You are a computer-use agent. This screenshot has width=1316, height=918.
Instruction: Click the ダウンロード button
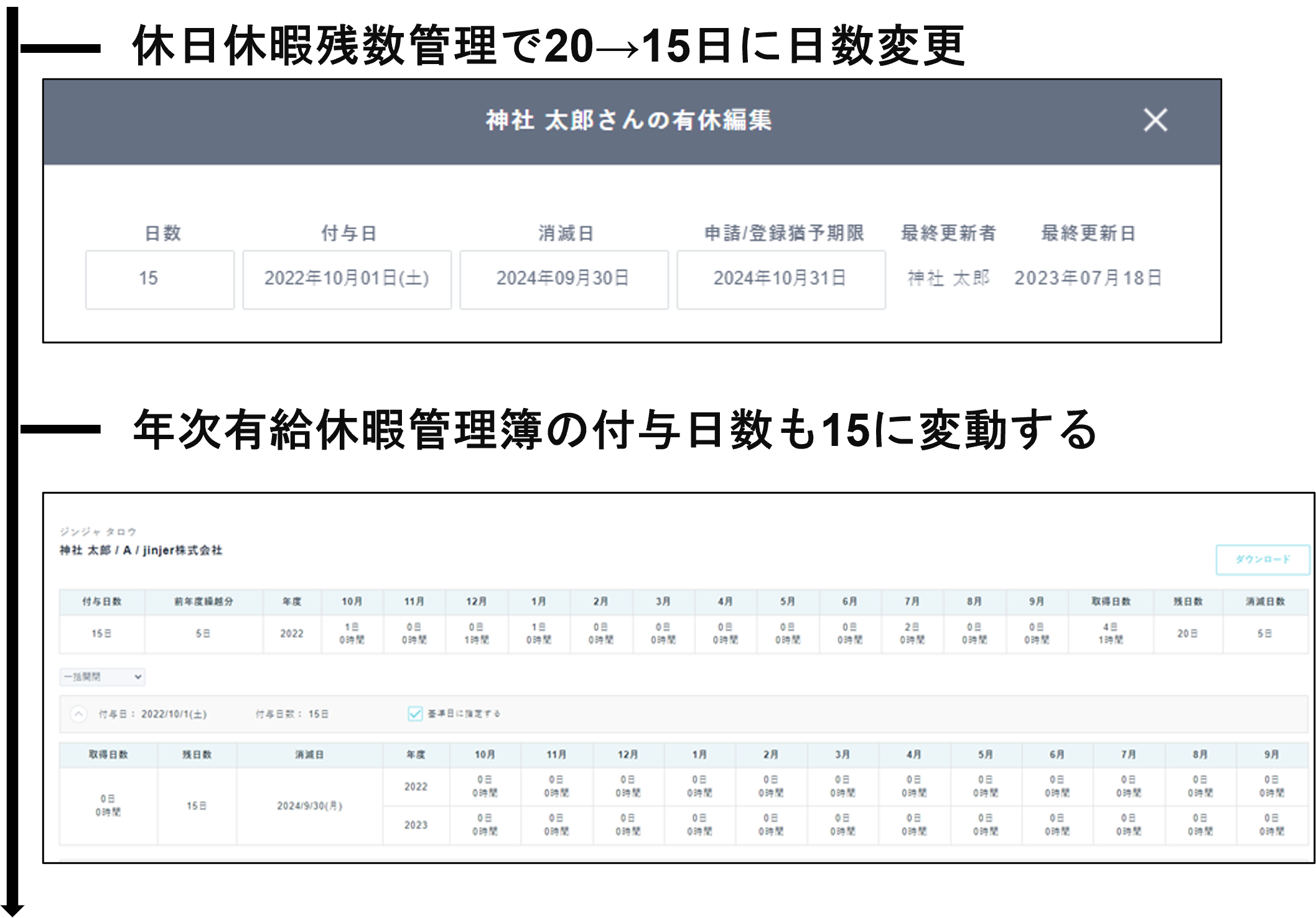point(1262,559)
